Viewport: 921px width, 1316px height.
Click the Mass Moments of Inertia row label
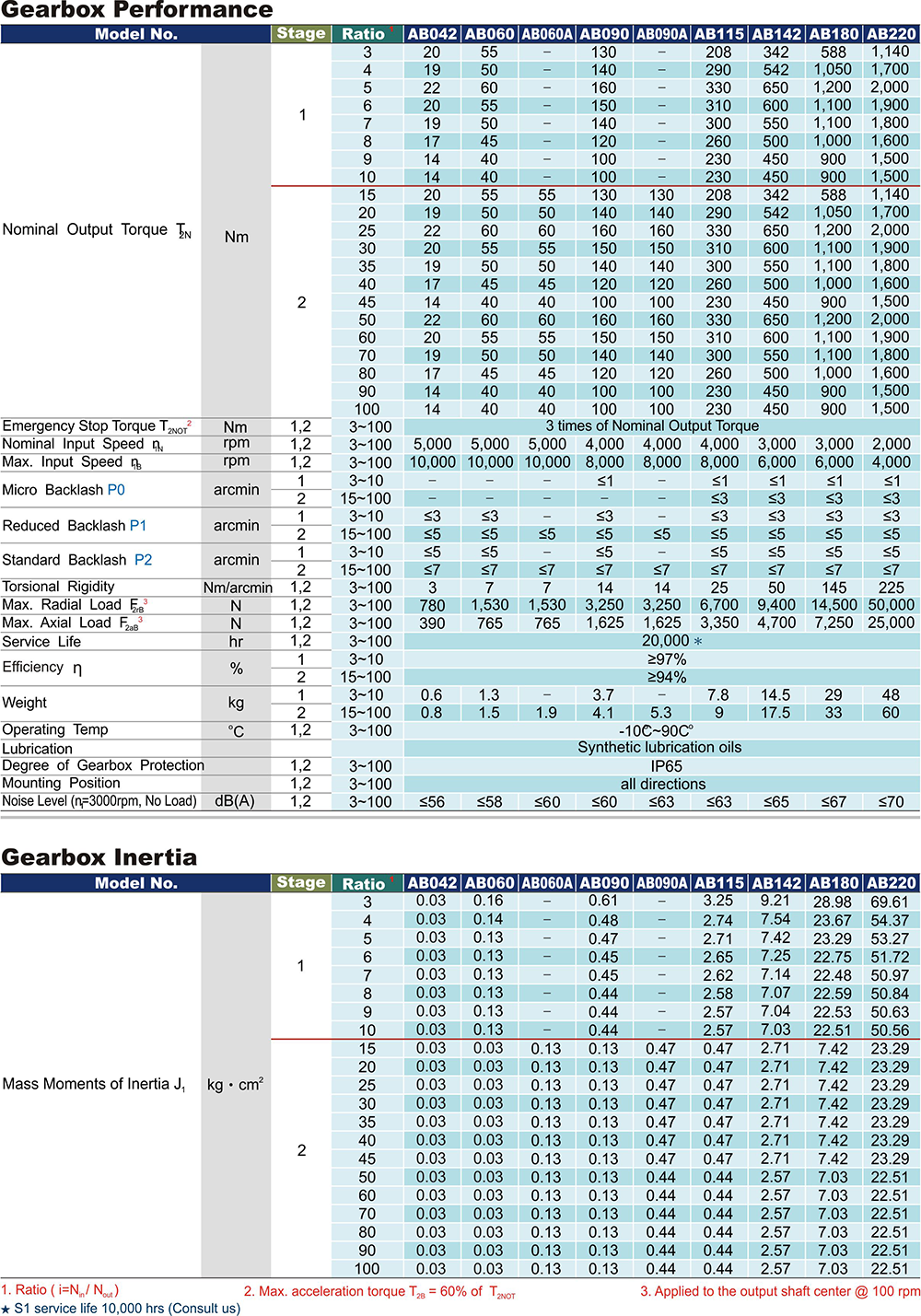coord(94,1085)
